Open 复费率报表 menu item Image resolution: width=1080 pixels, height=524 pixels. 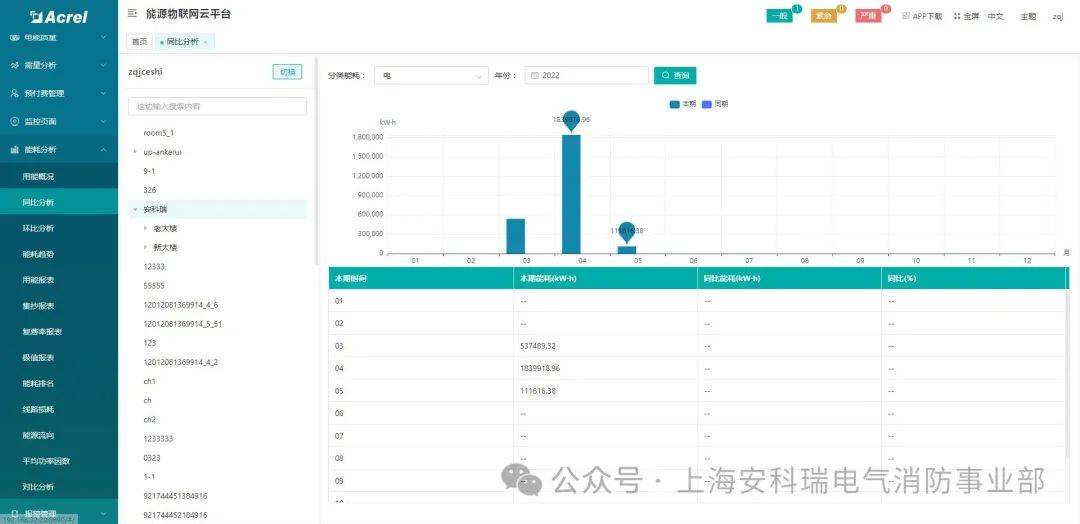pos(59,331)
